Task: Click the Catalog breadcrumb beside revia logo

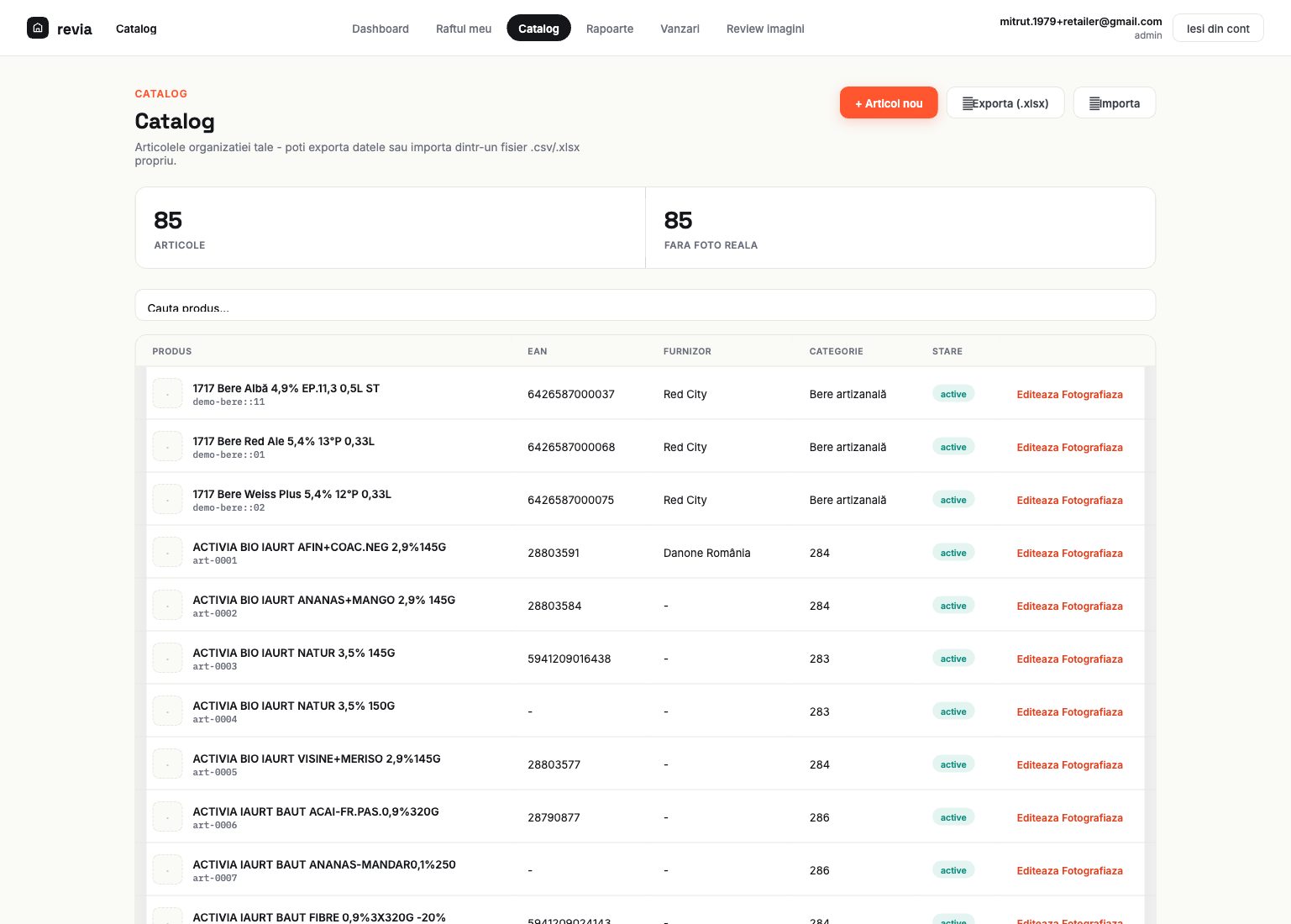Action: point(136,29)
